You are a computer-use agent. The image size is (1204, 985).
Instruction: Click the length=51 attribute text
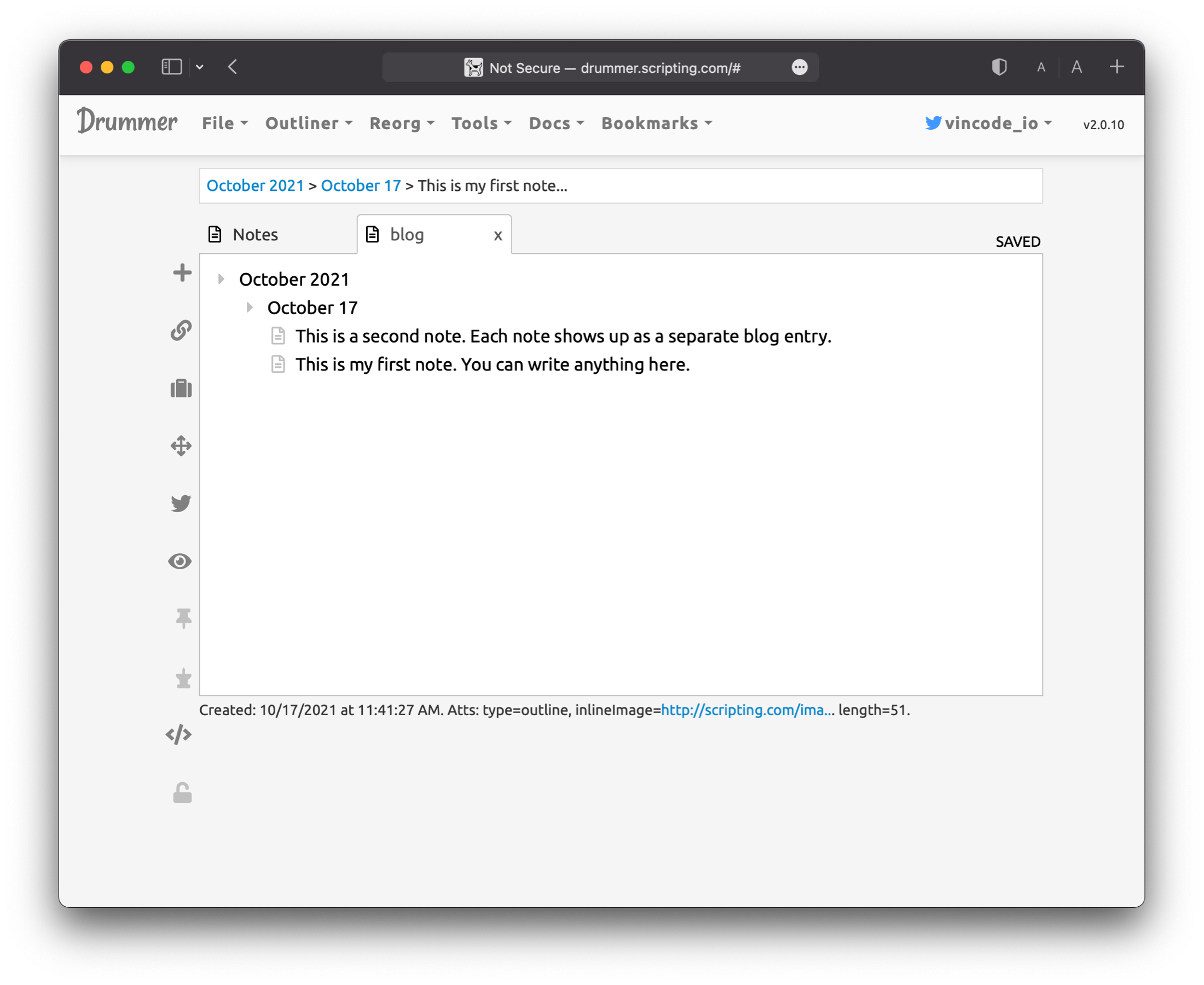pos(874,710)
